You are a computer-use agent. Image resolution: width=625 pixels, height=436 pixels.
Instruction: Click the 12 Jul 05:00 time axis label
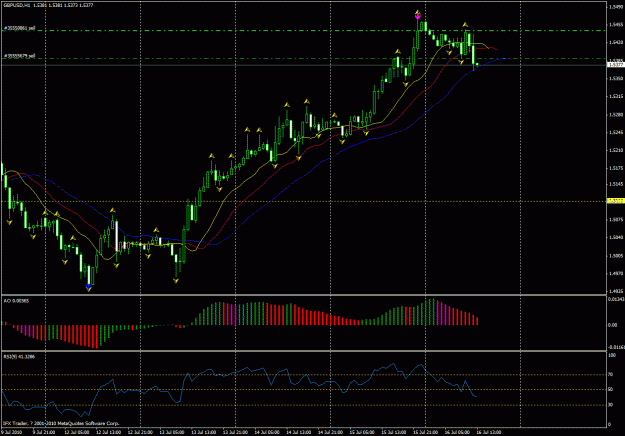coord(77,432)
